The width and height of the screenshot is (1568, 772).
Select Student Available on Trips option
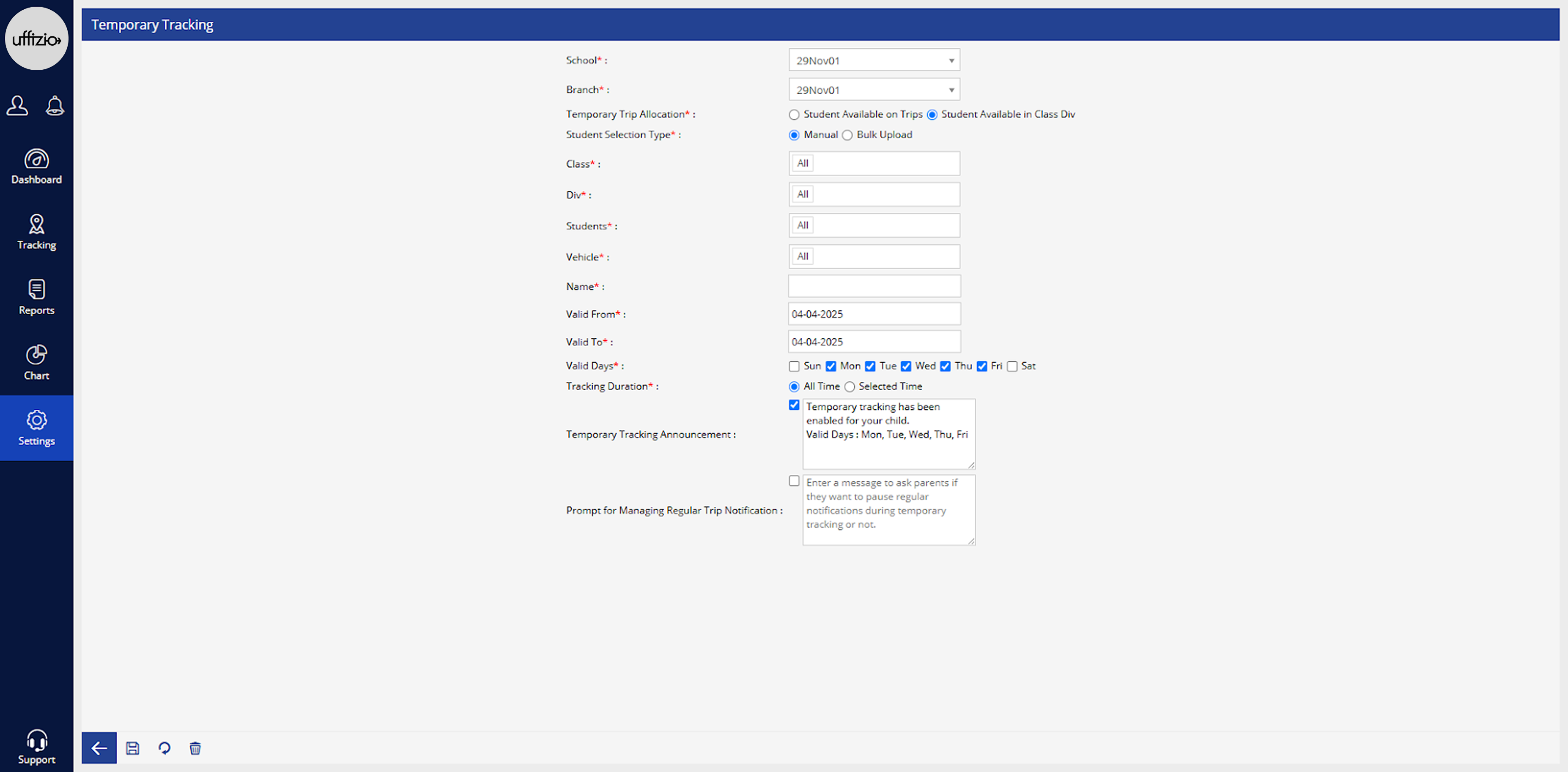coord(794,115)
